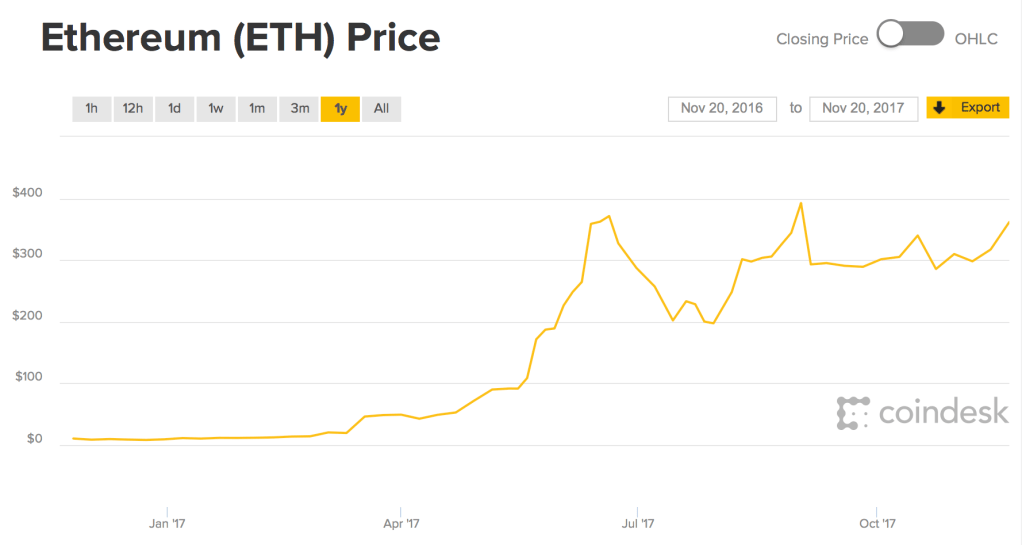Click the end date field Nov 20, 2017
Screen dimensions: 1022x545
(x=864, y=108)
